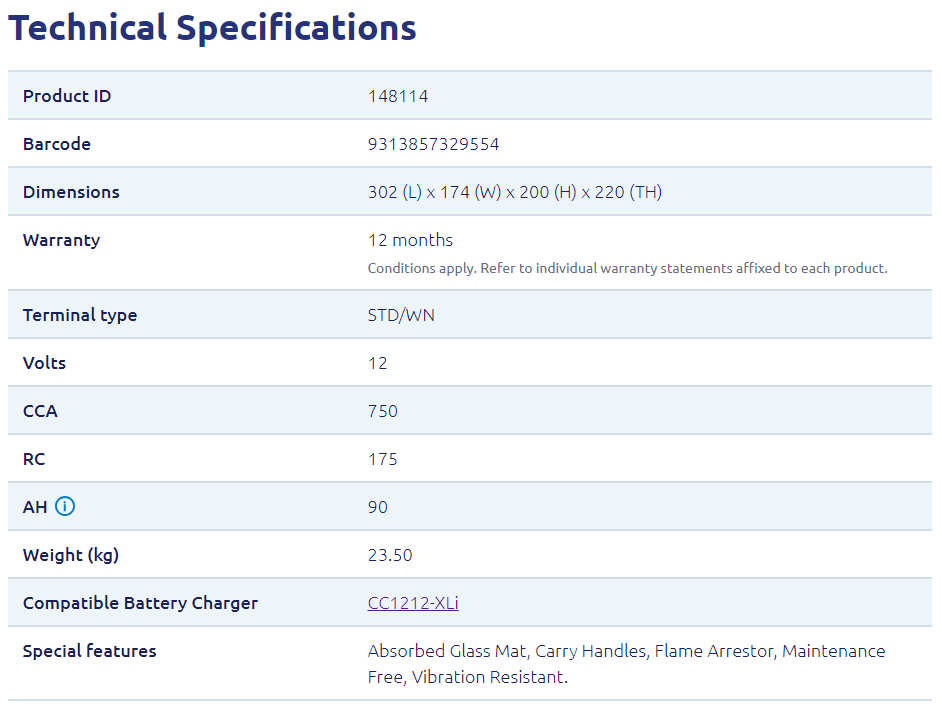Click the 12 months warranty value
The height and width of the screenshot is (707, 942).
pos(410,240)
